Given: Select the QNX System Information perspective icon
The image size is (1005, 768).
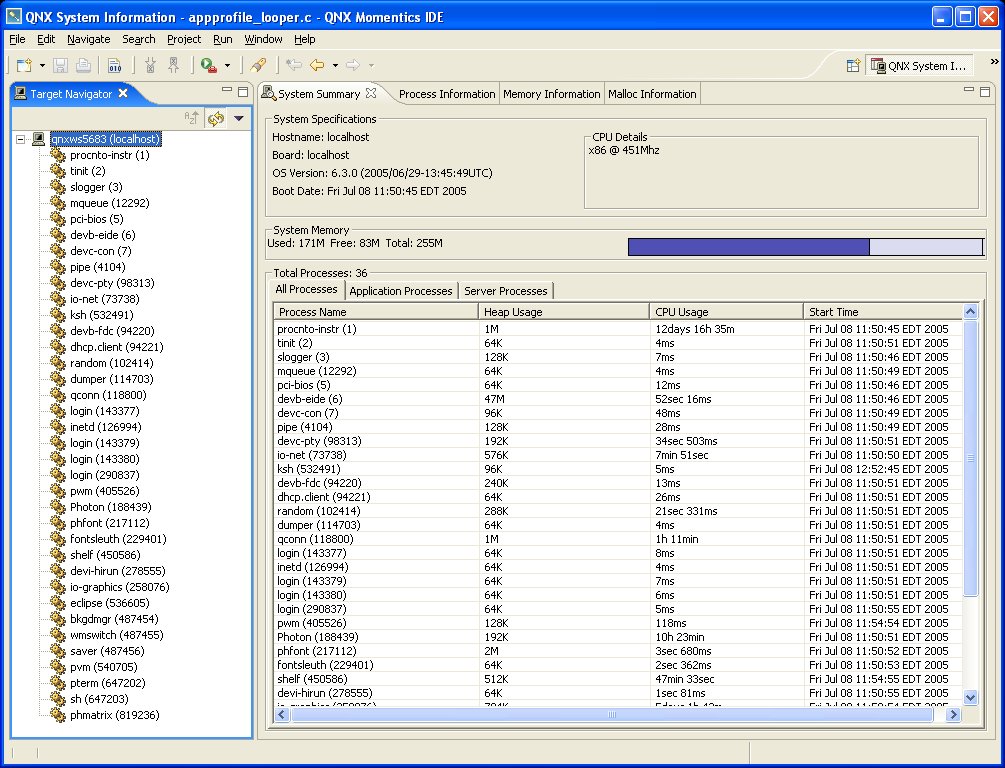Looking at the screenshot, I should pyautogui.click(x=918, y=66).
